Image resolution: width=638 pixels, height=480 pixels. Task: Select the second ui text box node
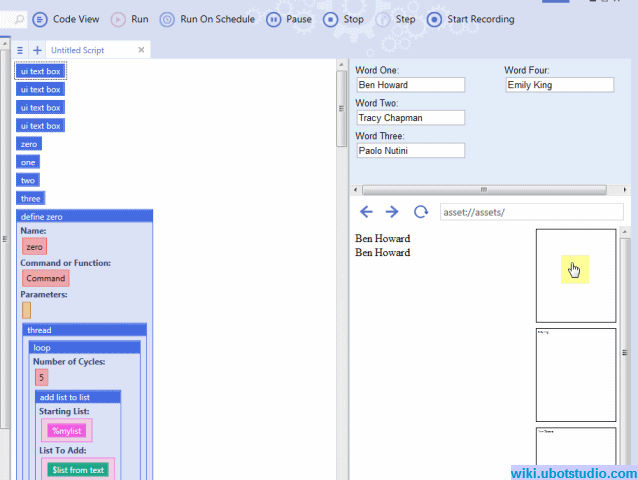40,89
